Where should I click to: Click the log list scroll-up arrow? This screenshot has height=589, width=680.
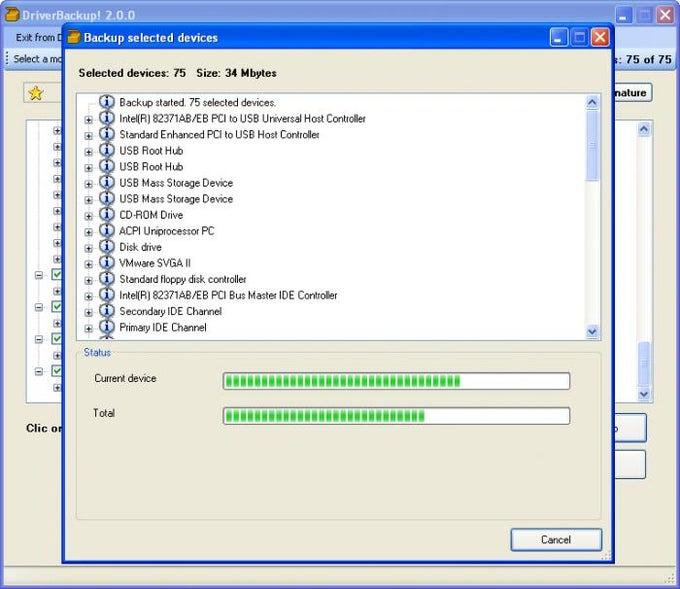[592, 102]
